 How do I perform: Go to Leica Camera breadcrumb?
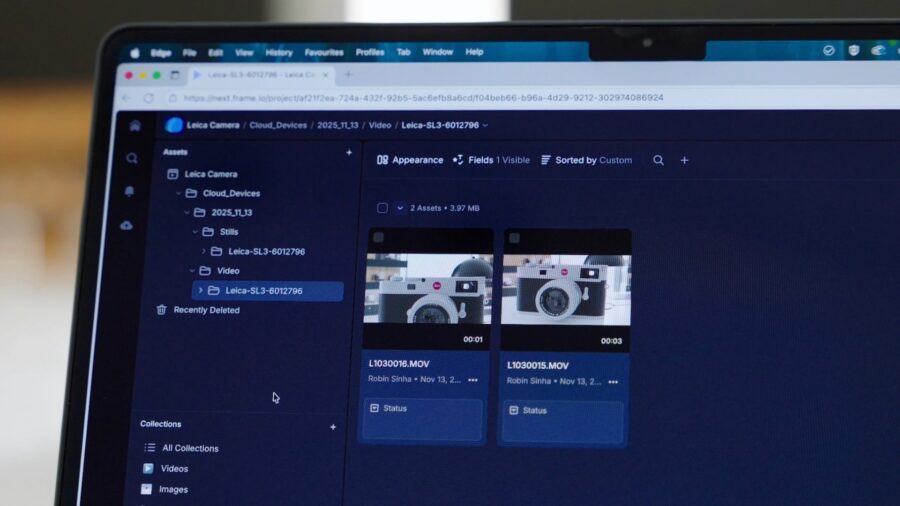pyautogui.click(x=213, y=125)
